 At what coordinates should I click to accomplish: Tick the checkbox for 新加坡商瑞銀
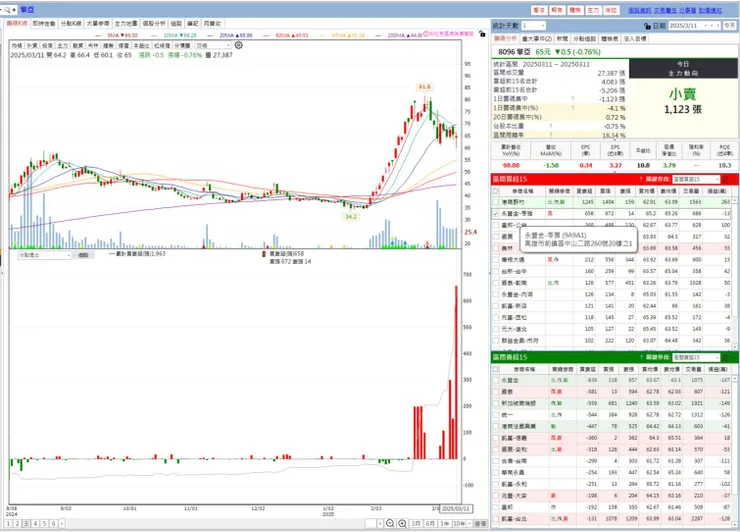click(x=496, y=403)
